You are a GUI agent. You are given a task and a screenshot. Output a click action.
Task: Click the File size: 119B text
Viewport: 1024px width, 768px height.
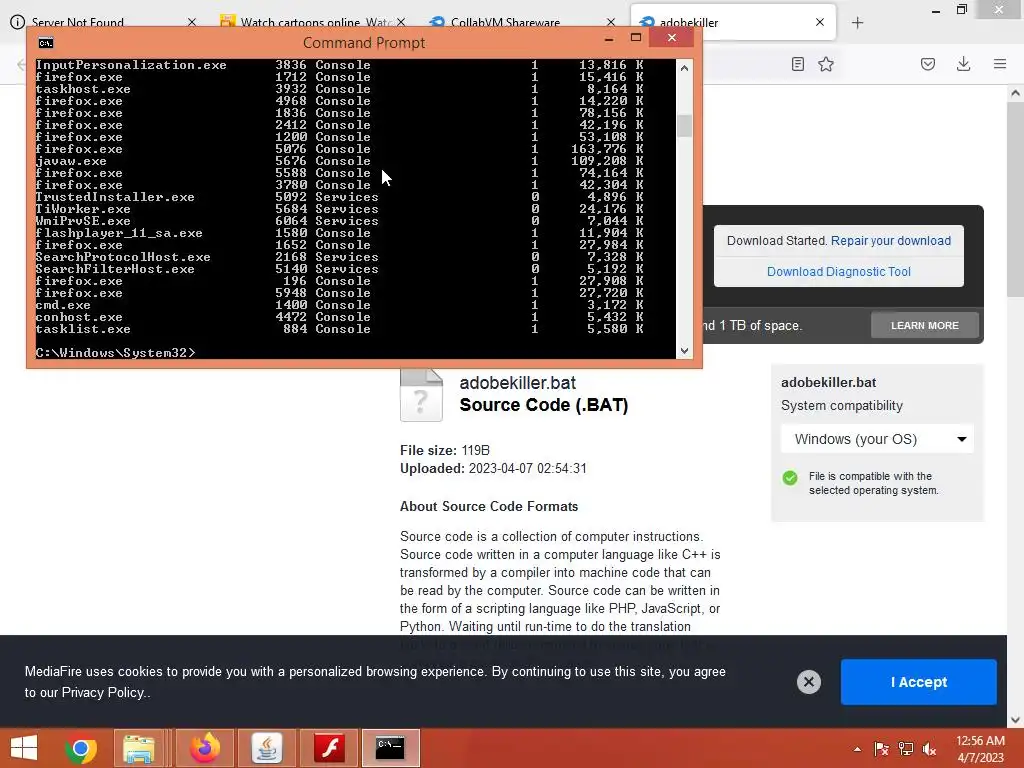coord(445,450)
